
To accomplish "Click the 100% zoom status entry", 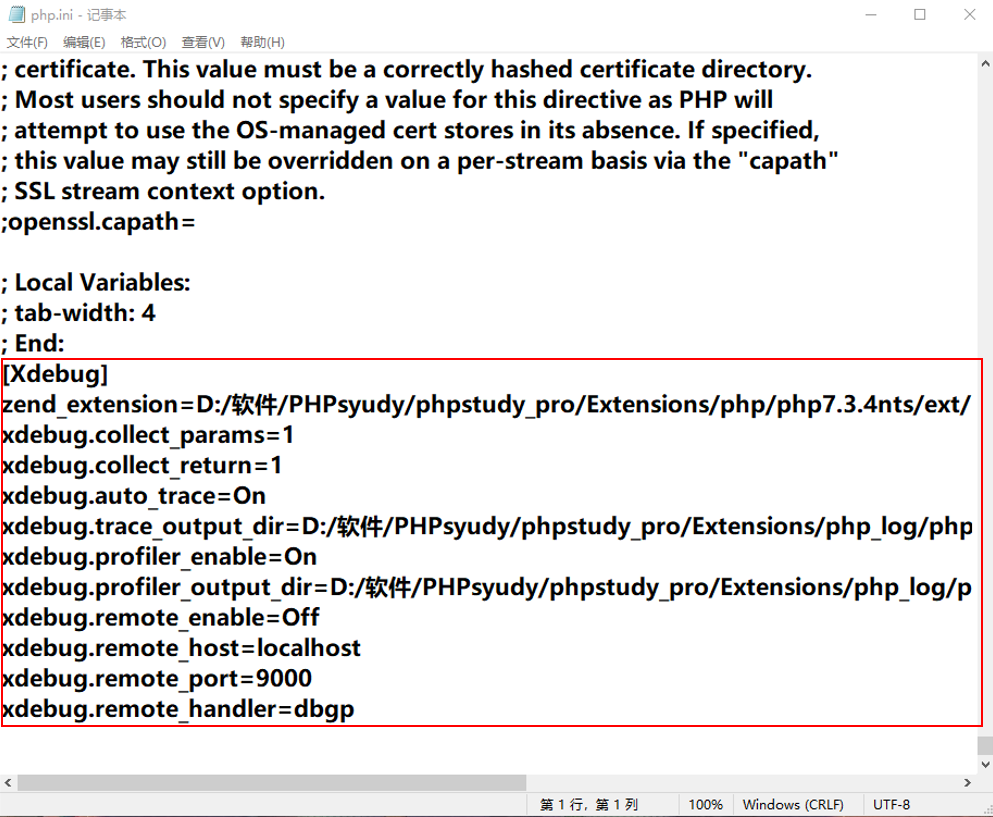I will 705,804.
